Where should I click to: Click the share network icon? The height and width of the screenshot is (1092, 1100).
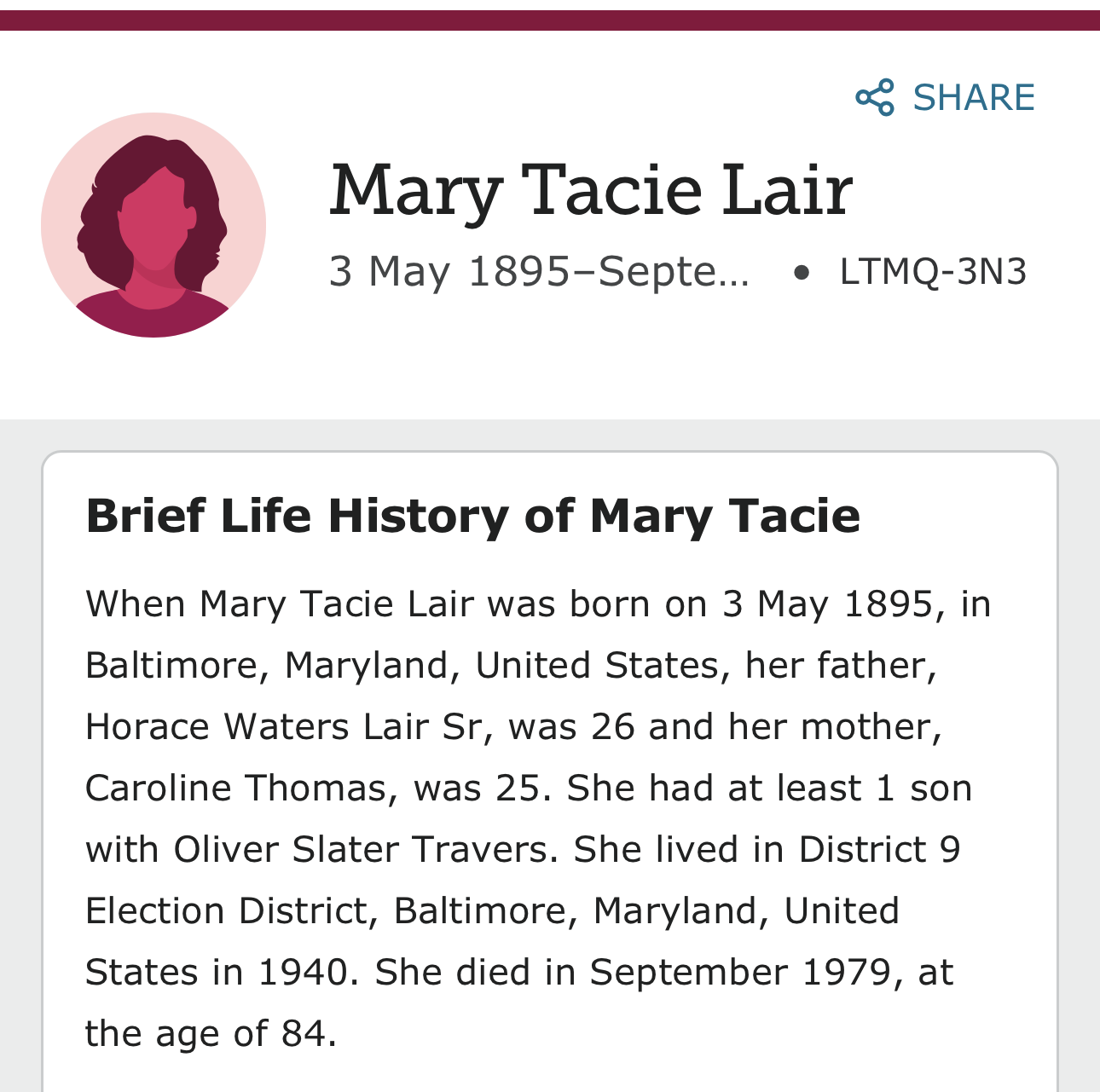click(875, 97)
